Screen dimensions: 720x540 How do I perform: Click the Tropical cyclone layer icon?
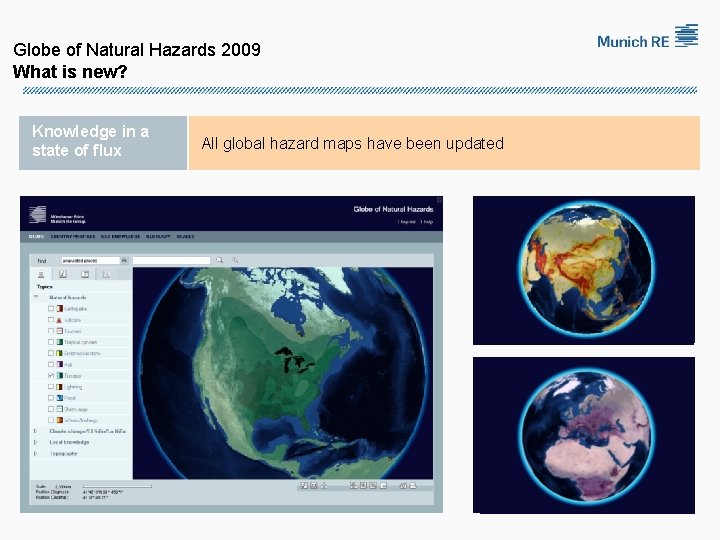coord(60,342)
